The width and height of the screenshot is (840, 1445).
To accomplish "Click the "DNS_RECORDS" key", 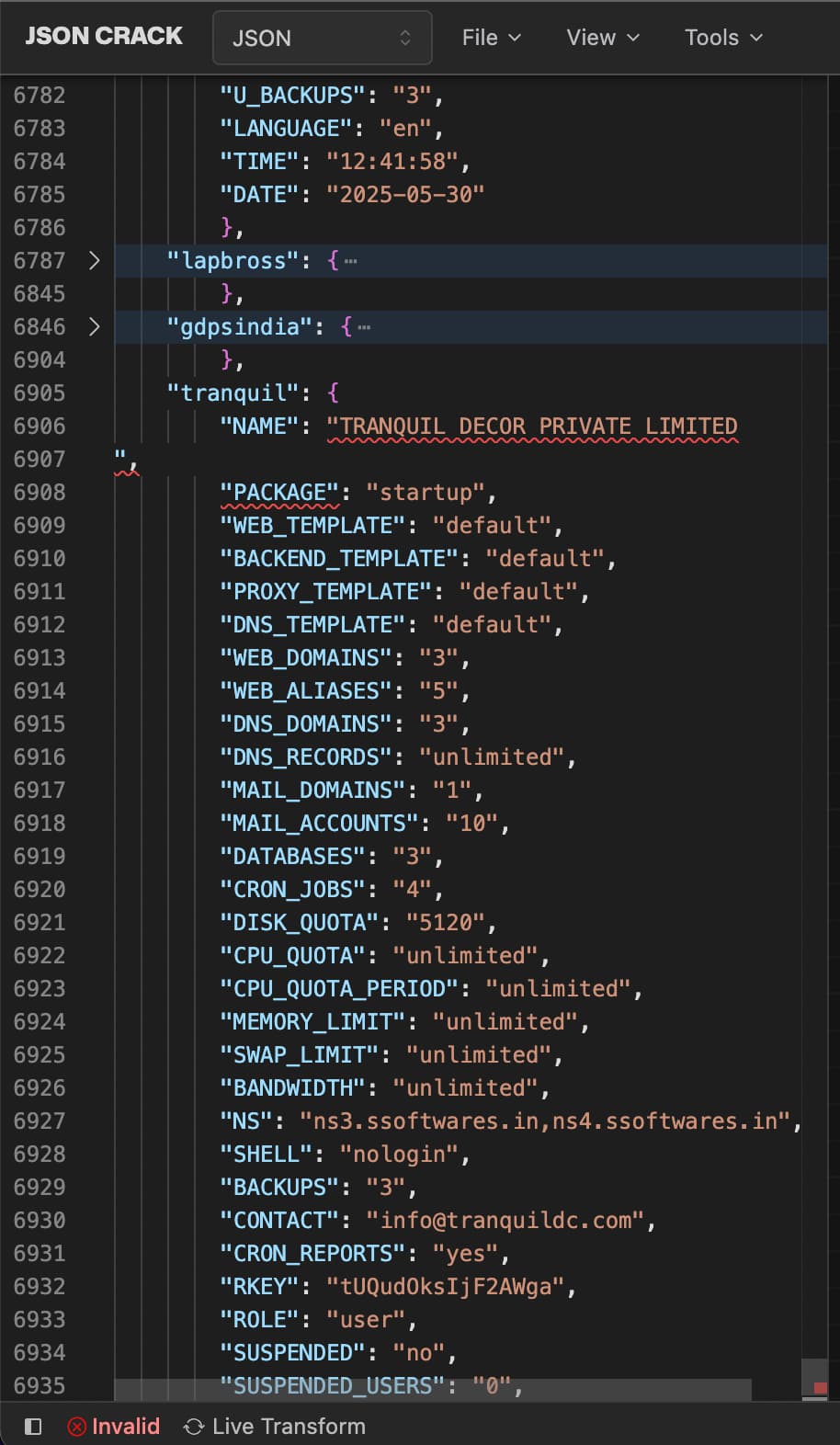I will [307, 757].
